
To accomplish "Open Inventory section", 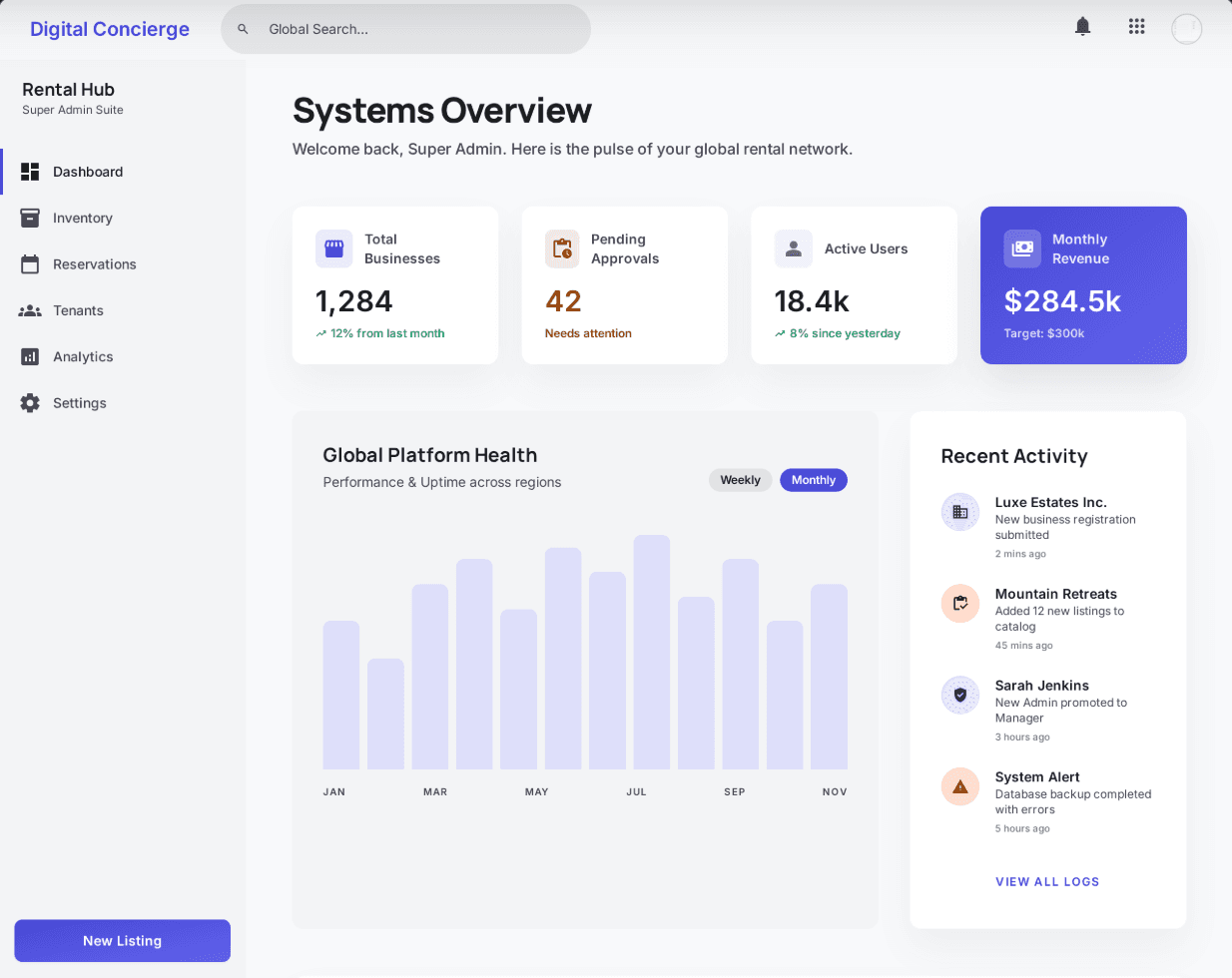I will [x=123, y=218].
